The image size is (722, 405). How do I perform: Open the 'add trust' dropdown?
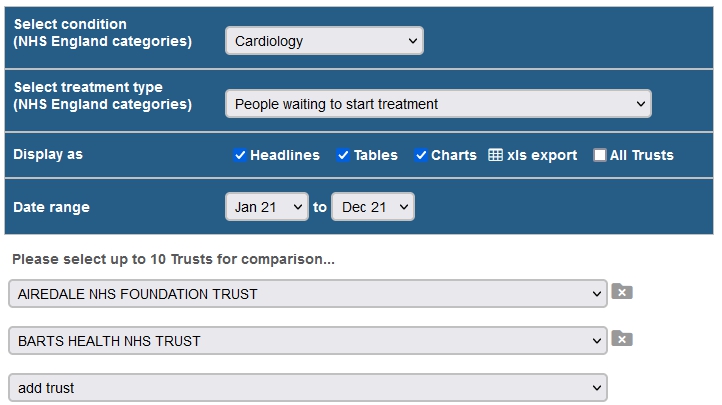(308, 388)
